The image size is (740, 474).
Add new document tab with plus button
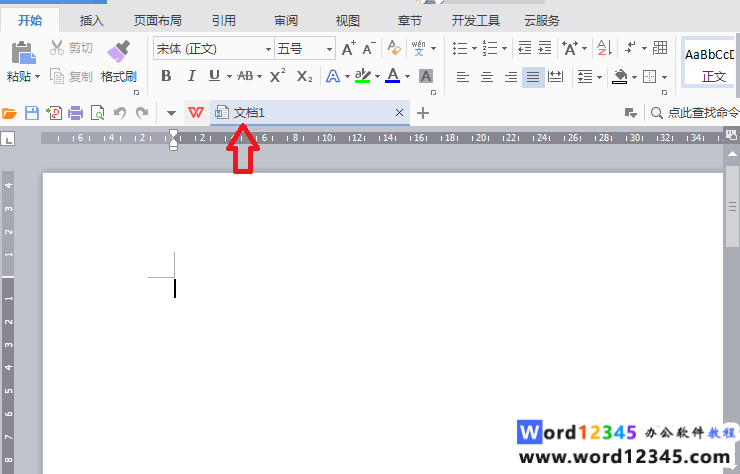(x=423, y=113)
